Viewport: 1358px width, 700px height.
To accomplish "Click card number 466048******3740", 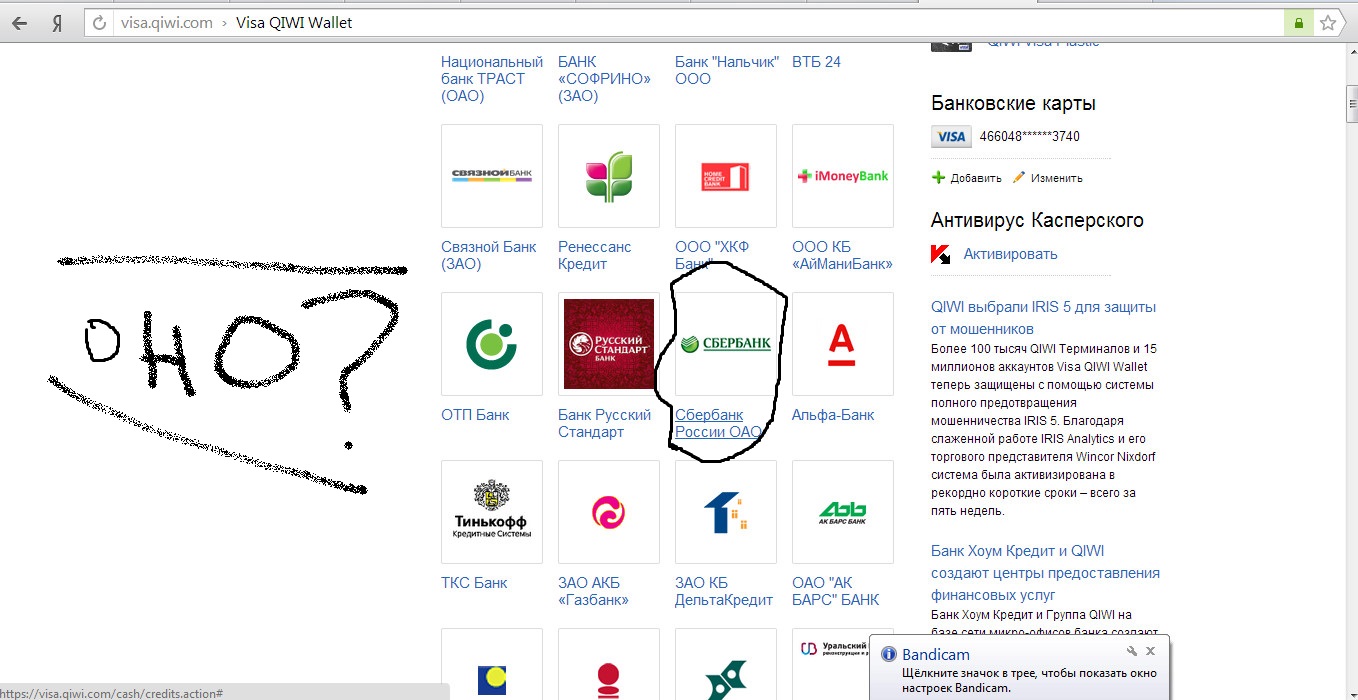I will (x=1029, y=137).
